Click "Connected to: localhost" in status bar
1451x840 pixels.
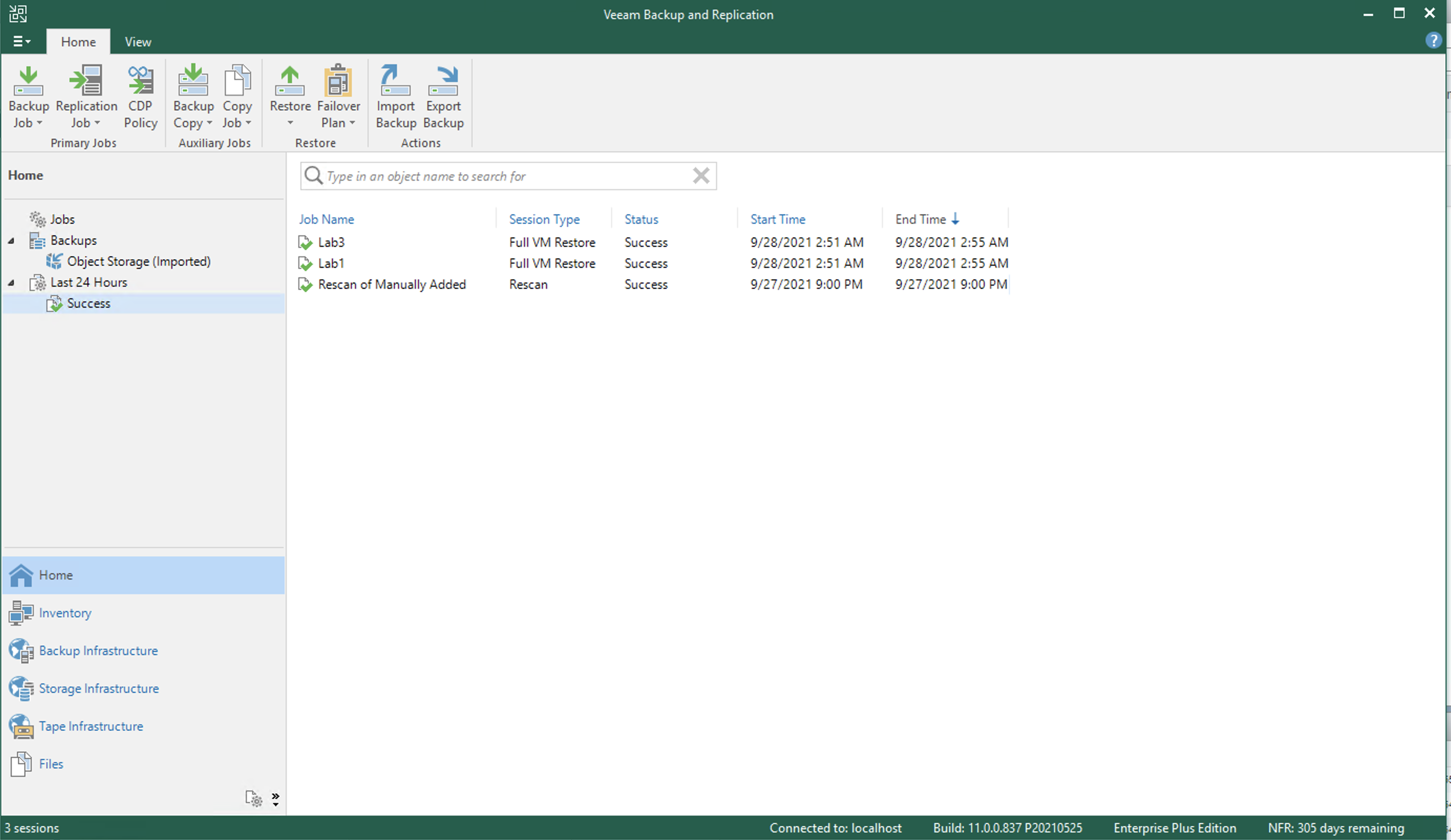835,828
